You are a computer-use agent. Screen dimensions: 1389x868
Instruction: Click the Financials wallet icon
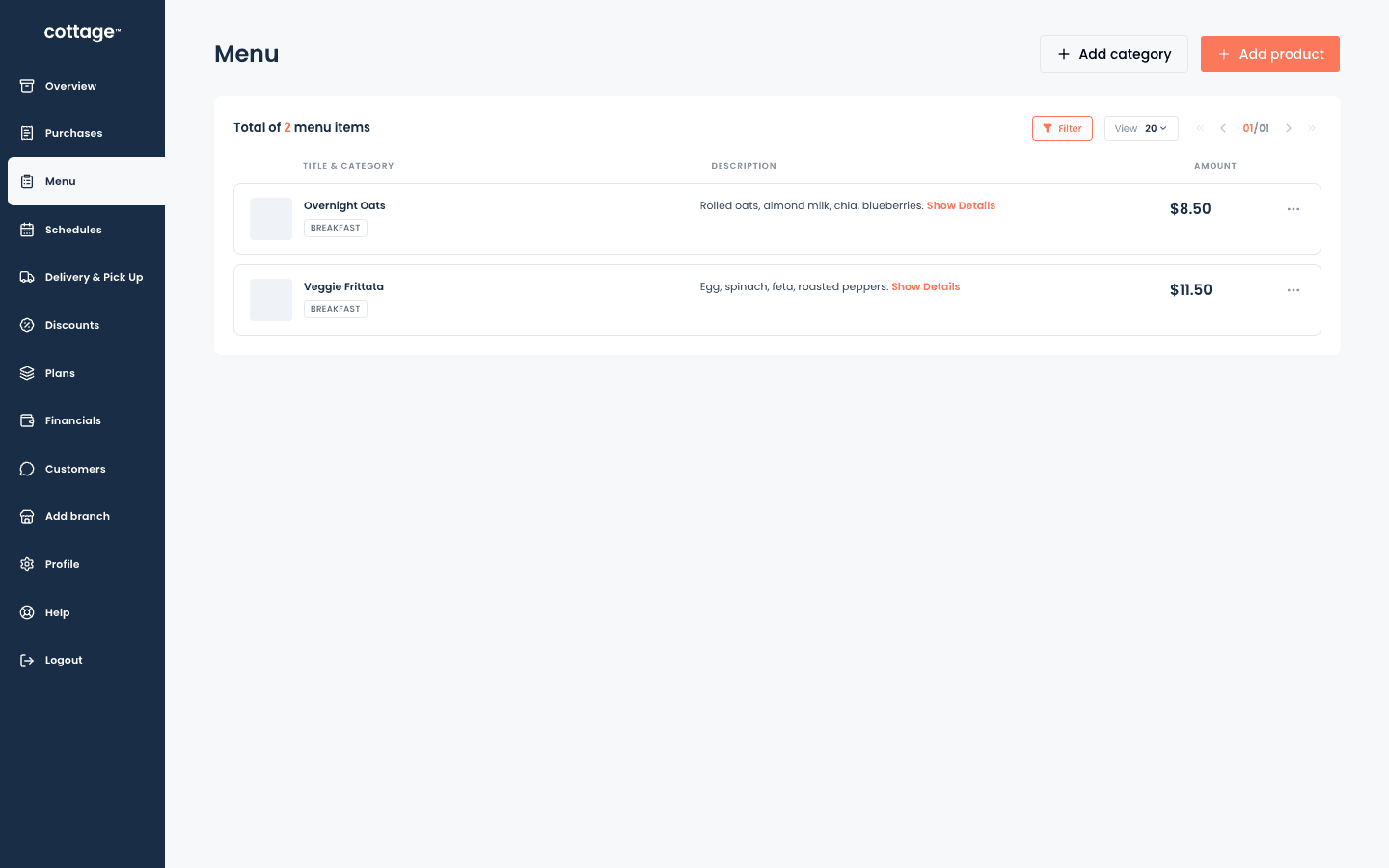tap(27, 420)
